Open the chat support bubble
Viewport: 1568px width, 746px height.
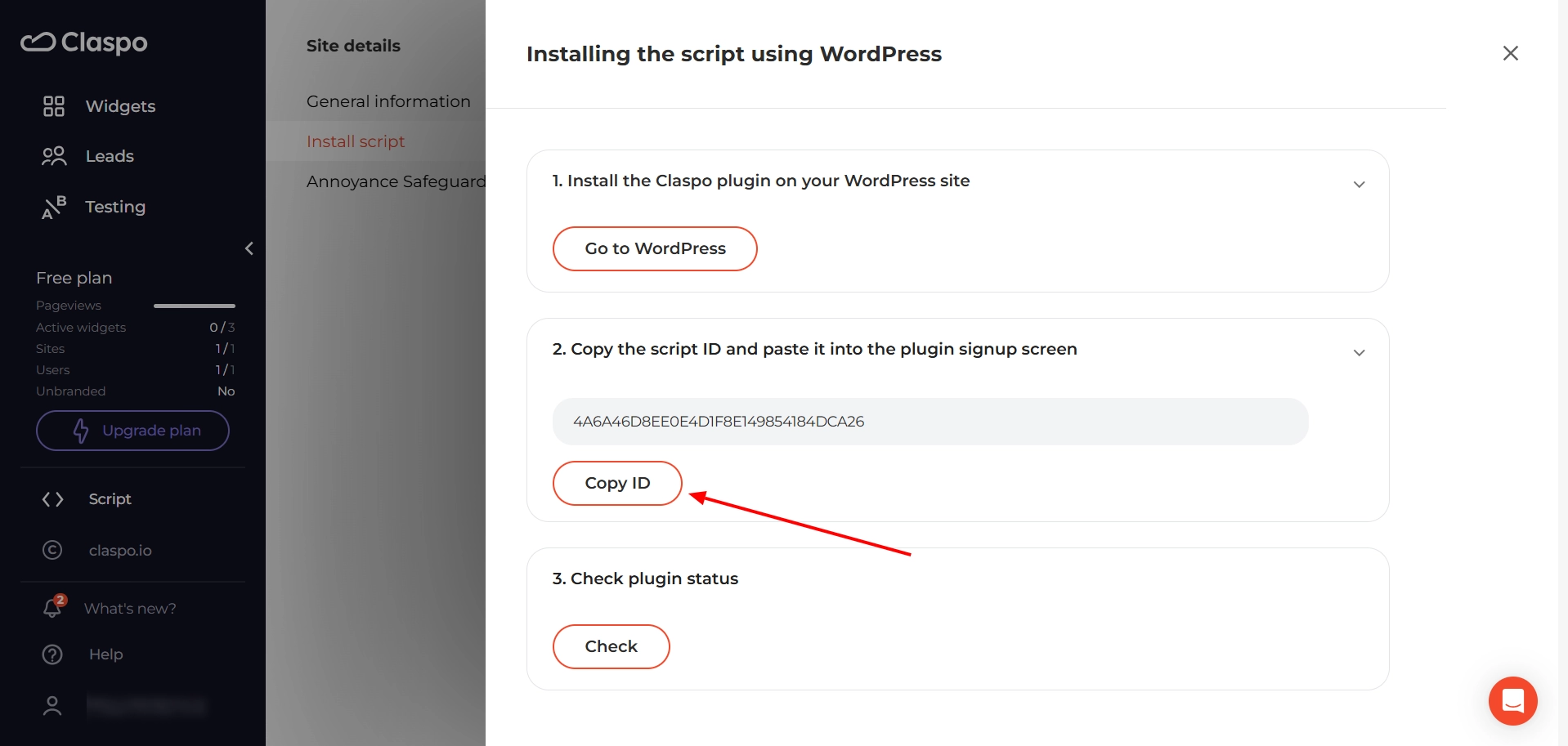(1512, 701)
